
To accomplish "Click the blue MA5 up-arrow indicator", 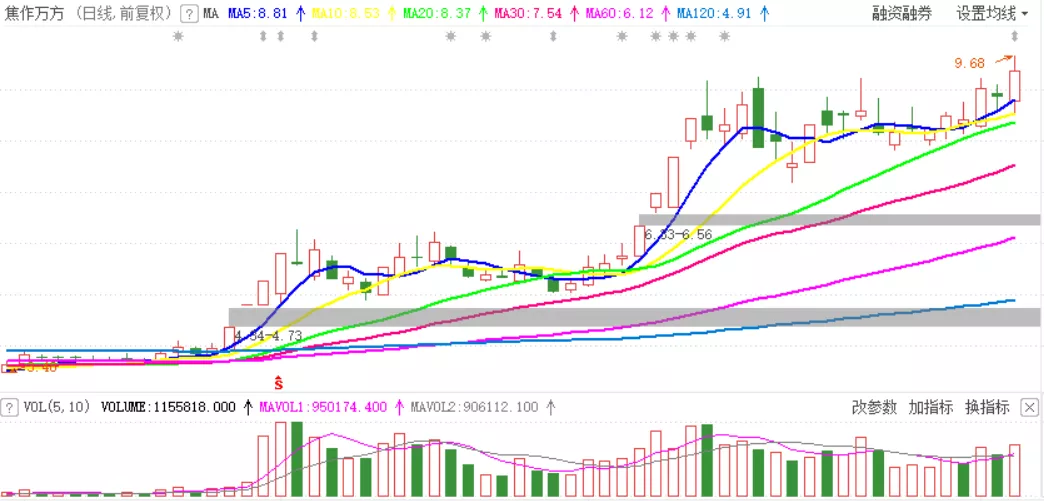I will (x=300, y=13).
